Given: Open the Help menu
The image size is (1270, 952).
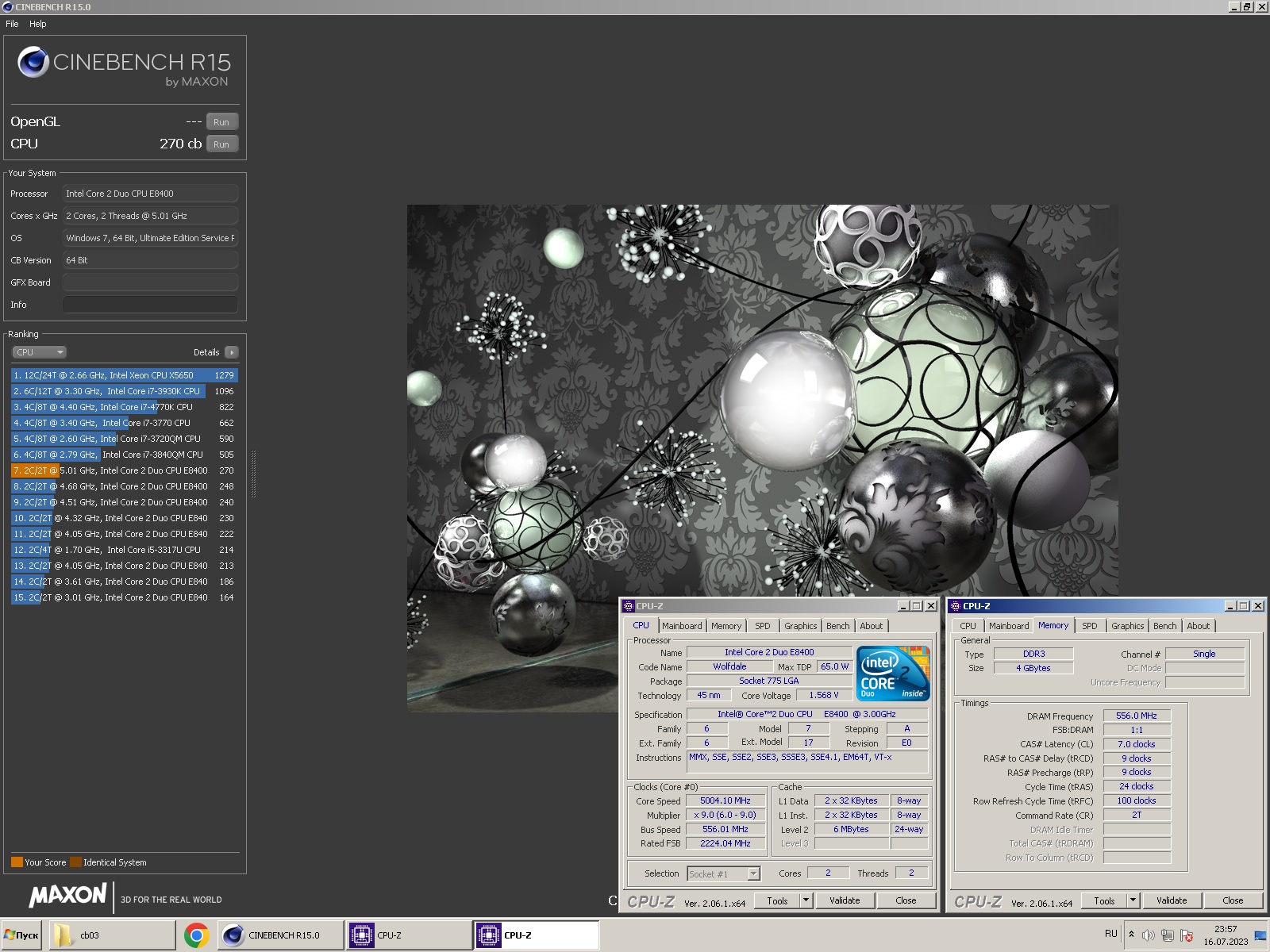Looking at the screenshot, I should click(37, 24).
